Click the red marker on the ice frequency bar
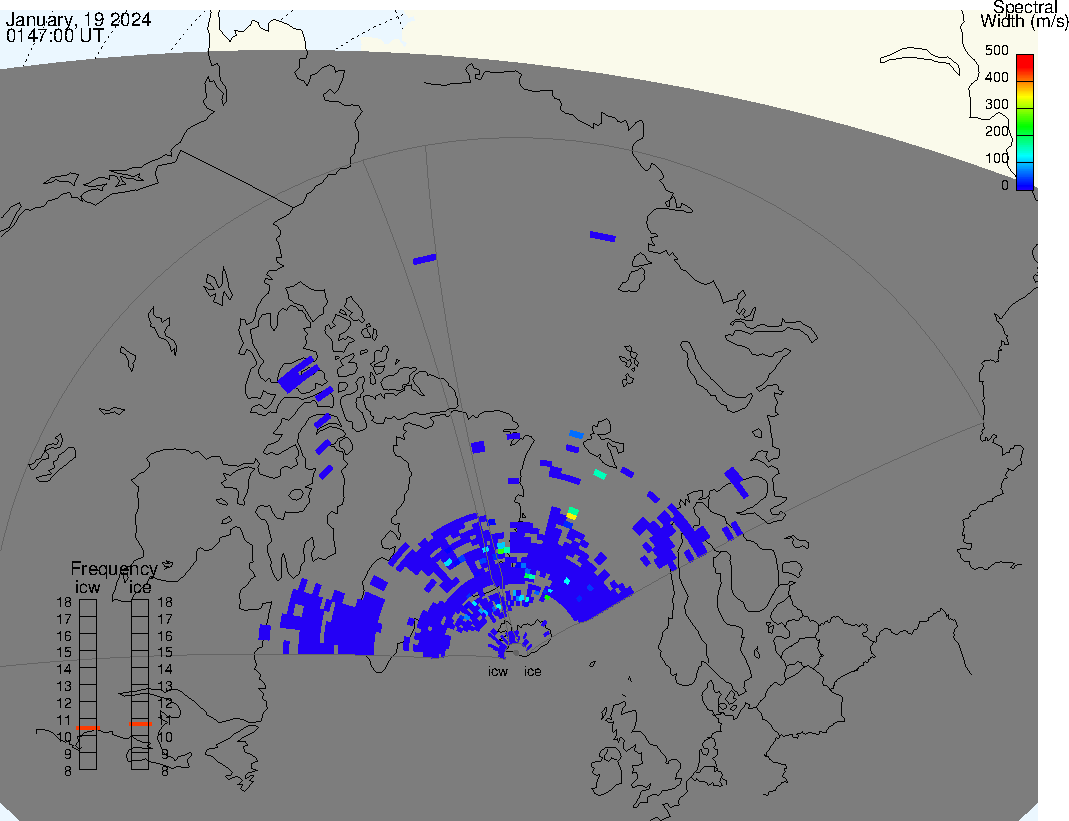This screenshot has width=1069, height=821. coord(140,723)
